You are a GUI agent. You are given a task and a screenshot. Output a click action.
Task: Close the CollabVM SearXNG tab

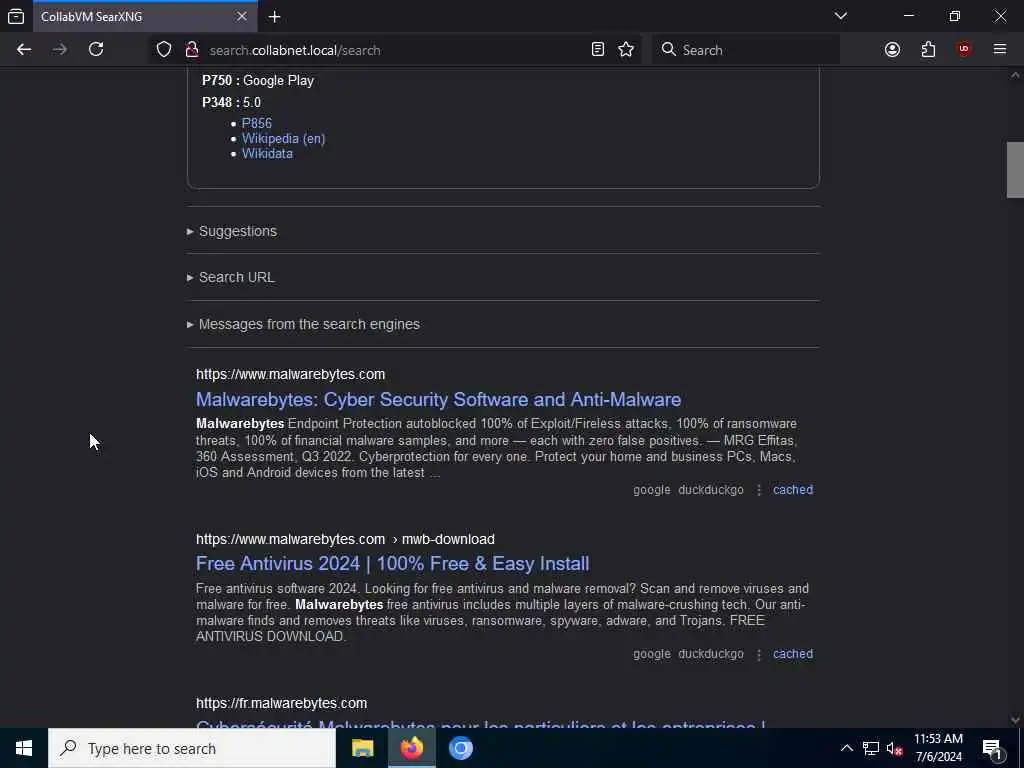(x=242, y=16)
